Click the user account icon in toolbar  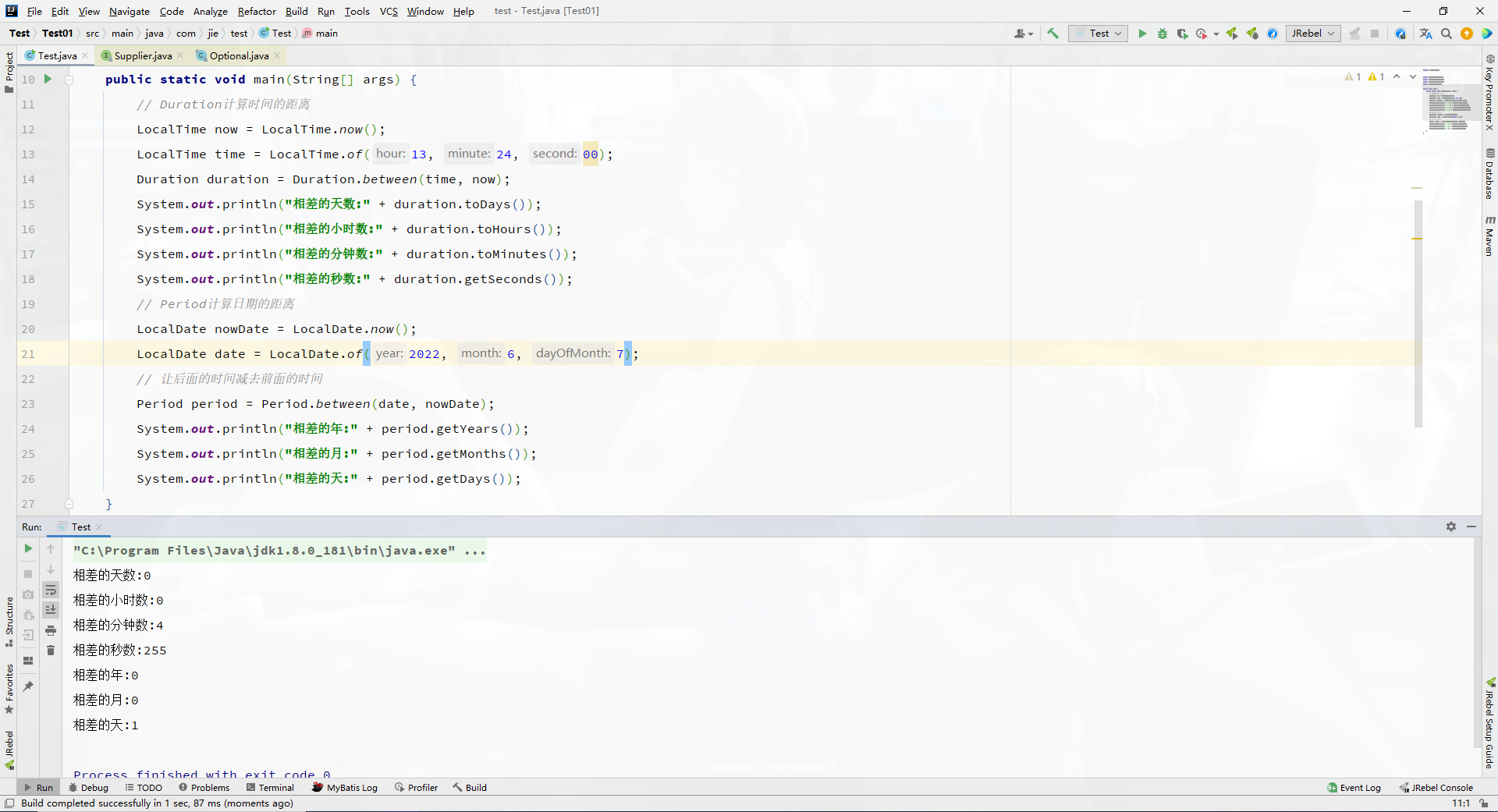[x=1023, y=34]
